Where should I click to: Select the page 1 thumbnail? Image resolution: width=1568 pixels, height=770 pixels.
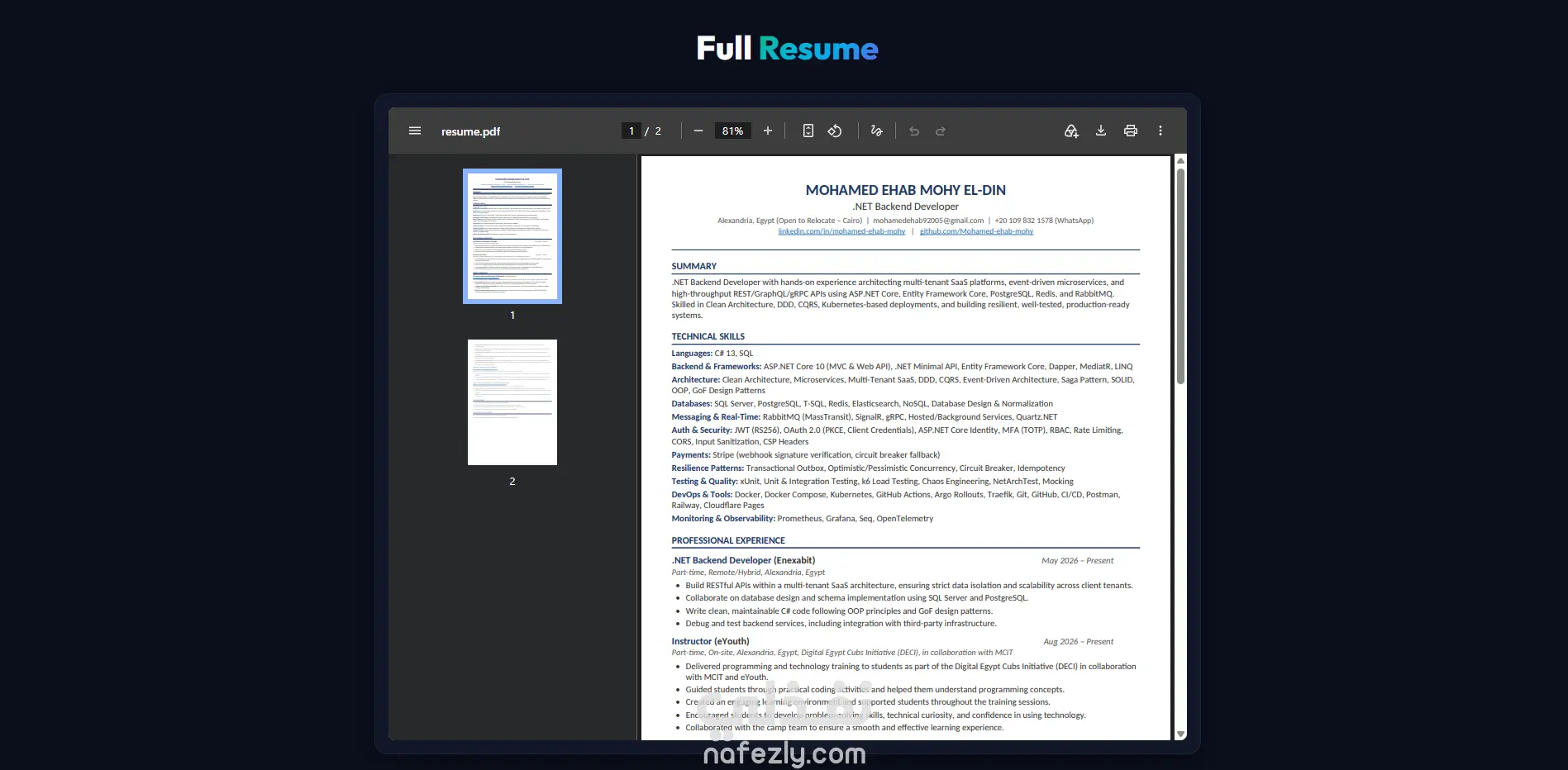(512, 236)
